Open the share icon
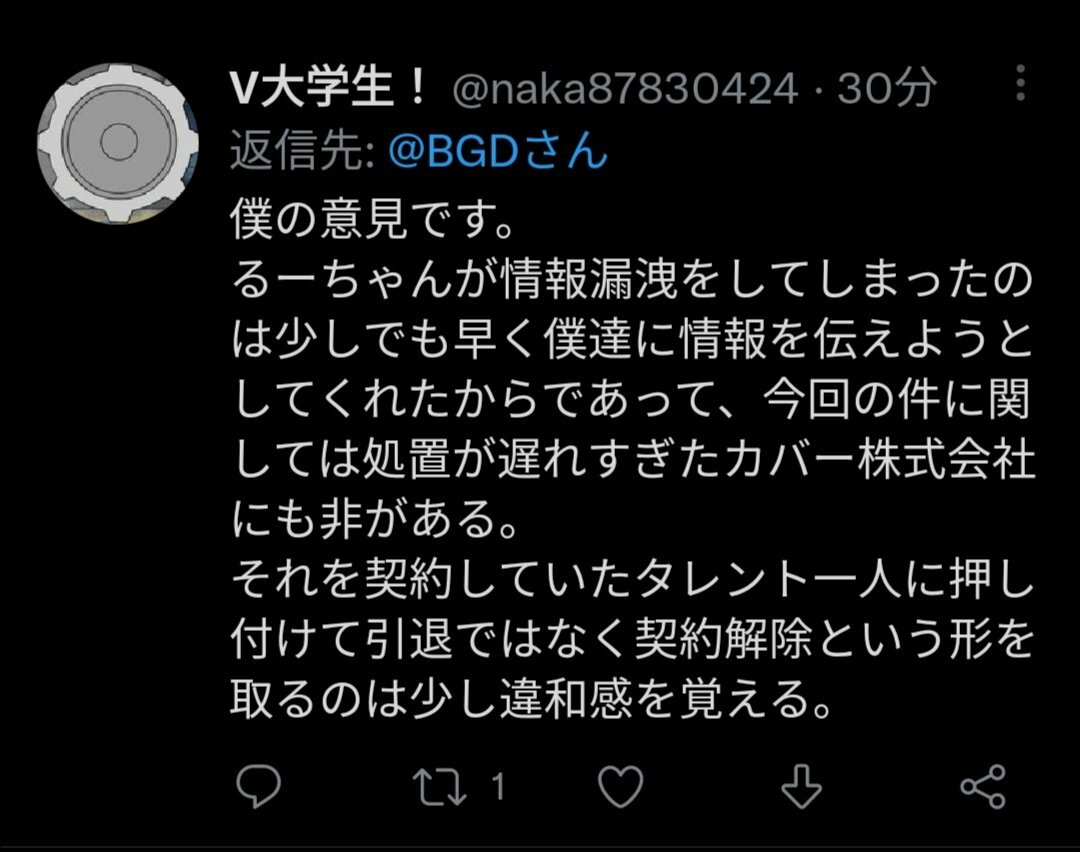1080x852 pixels. (983, 786)
